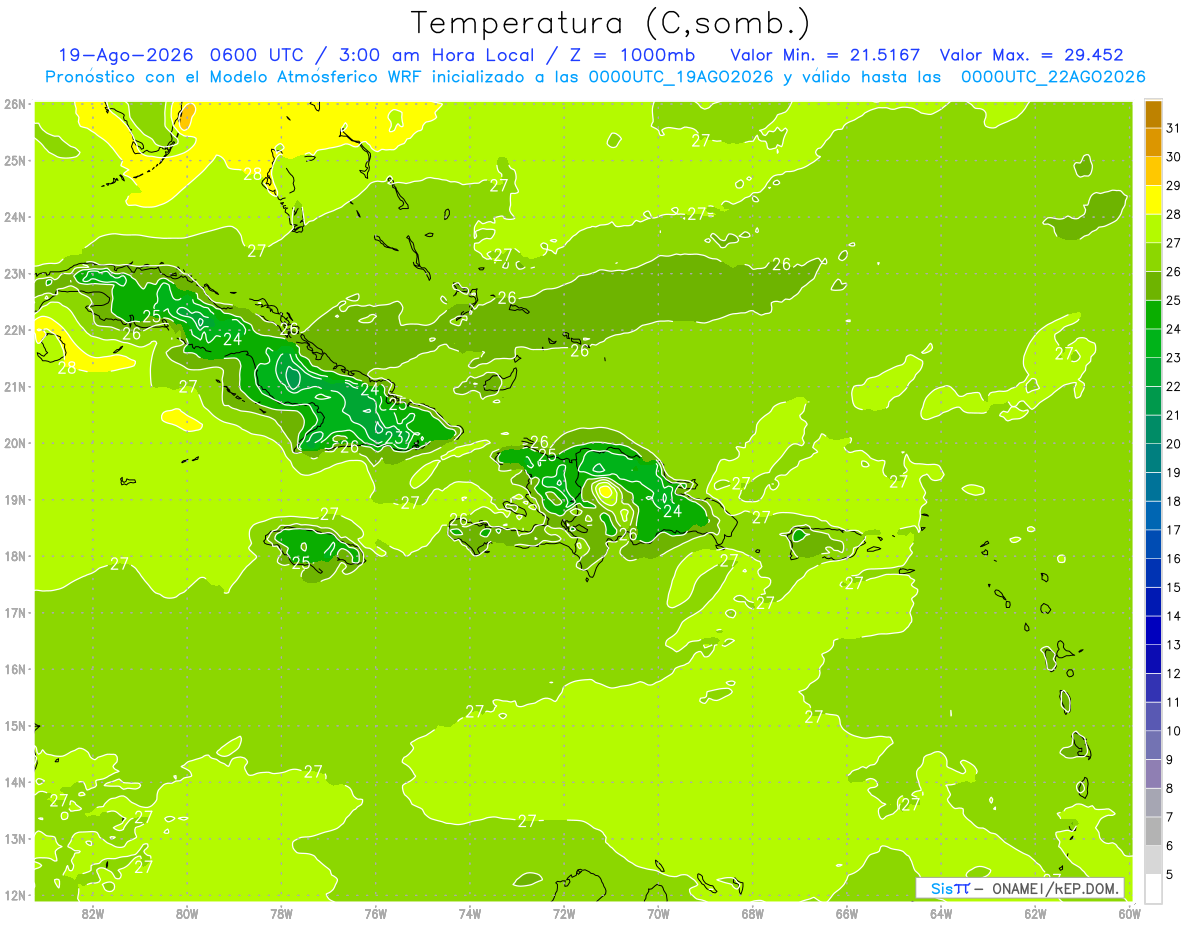1200x927 pixels.
Task: Click the '12' value on the color legend
Action: pyautogui.click(x=1174, y=674)
